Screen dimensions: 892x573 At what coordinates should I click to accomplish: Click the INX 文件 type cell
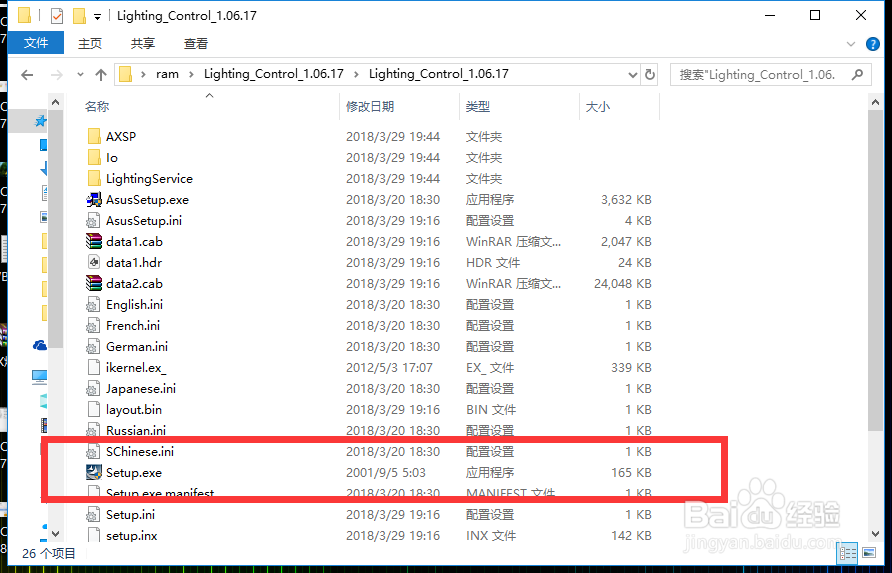point(490,535)
